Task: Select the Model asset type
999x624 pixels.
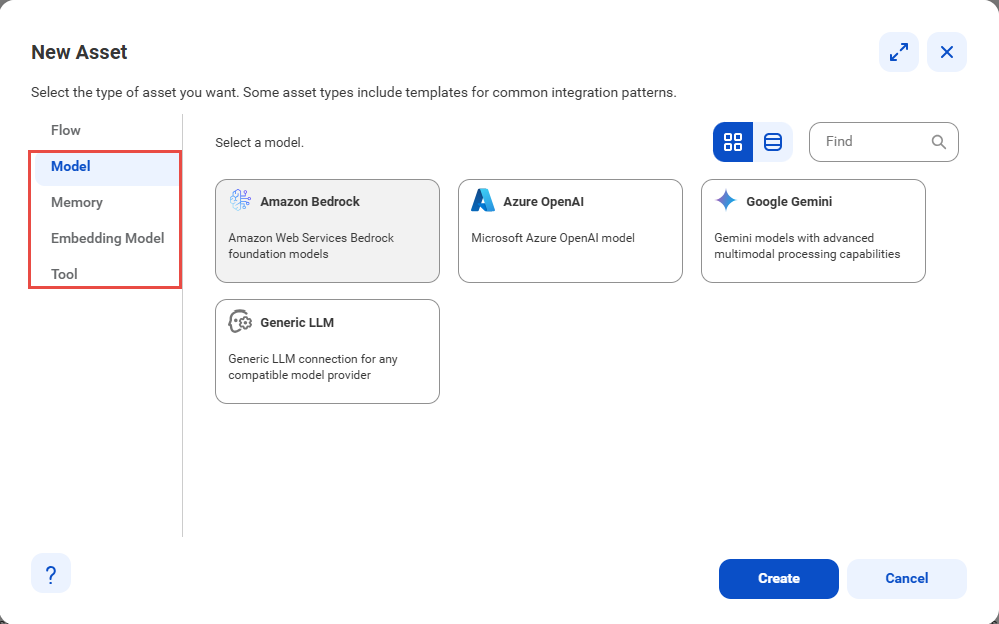Action: [x=107, y=166]
